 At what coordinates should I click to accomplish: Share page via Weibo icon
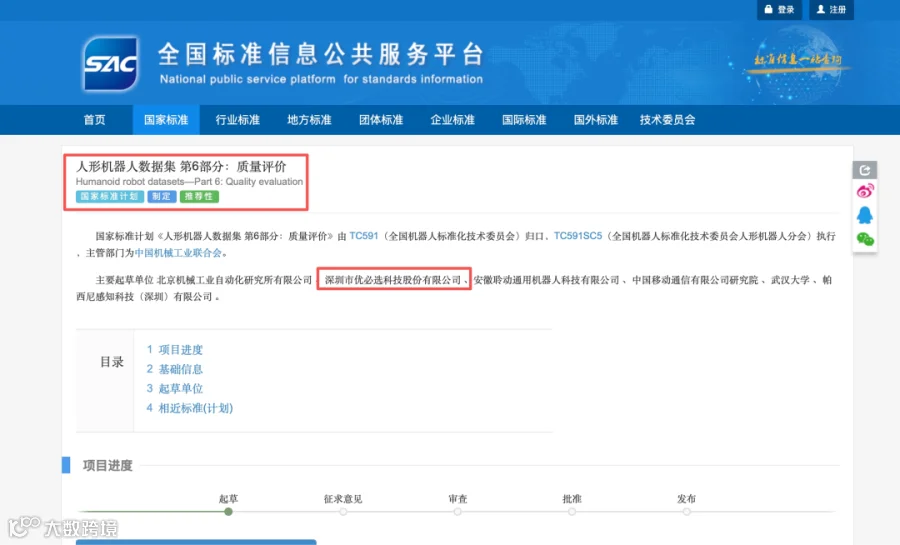(865, 191)
